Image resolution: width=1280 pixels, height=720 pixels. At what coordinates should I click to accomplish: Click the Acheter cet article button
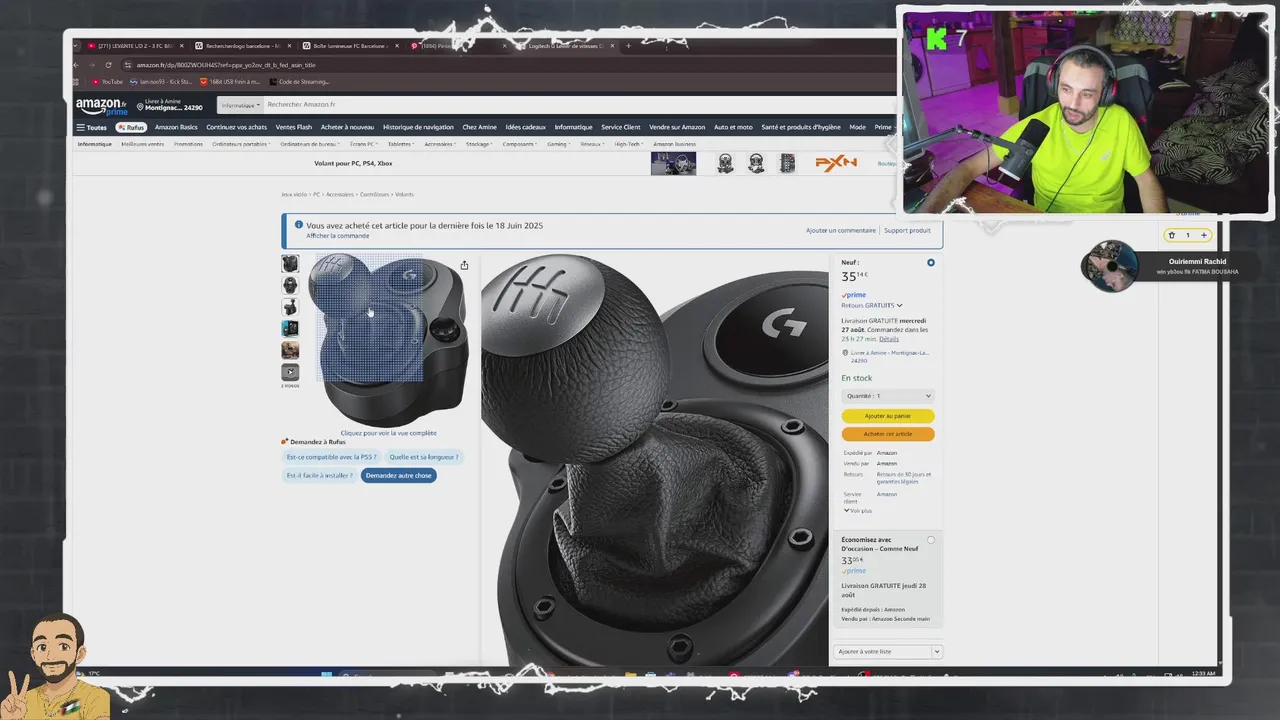point(888,434)
